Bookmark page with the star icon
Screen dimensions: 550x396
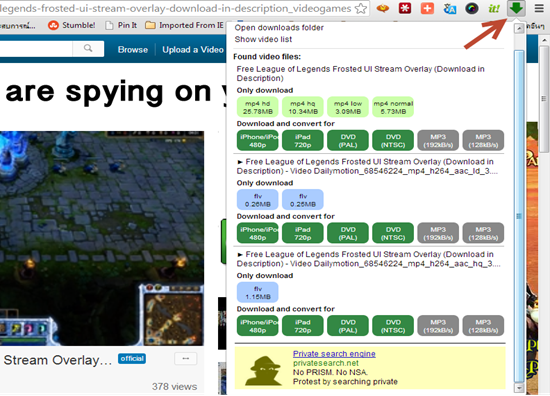coord(361,8)
